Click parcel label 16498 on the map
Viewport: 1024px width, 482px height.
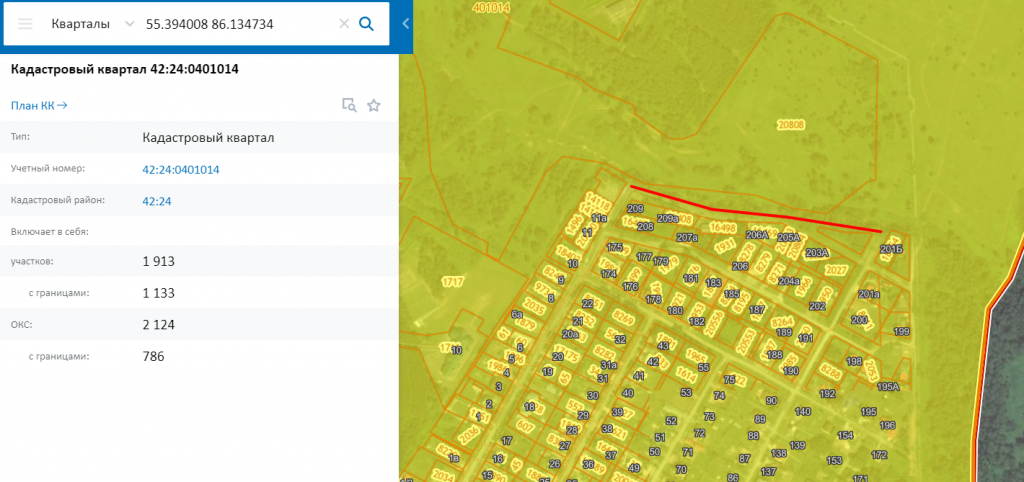tap(723, 227)
